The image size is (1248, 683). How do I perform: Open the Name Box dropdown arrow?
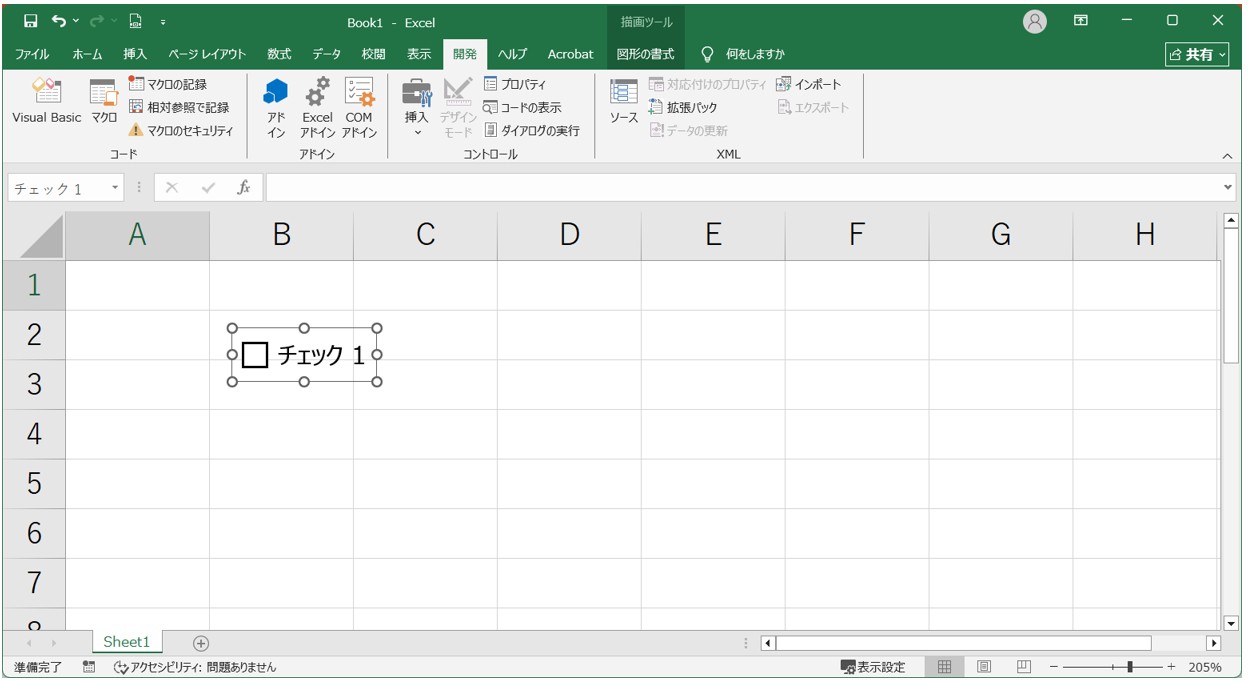click(115, 188)
